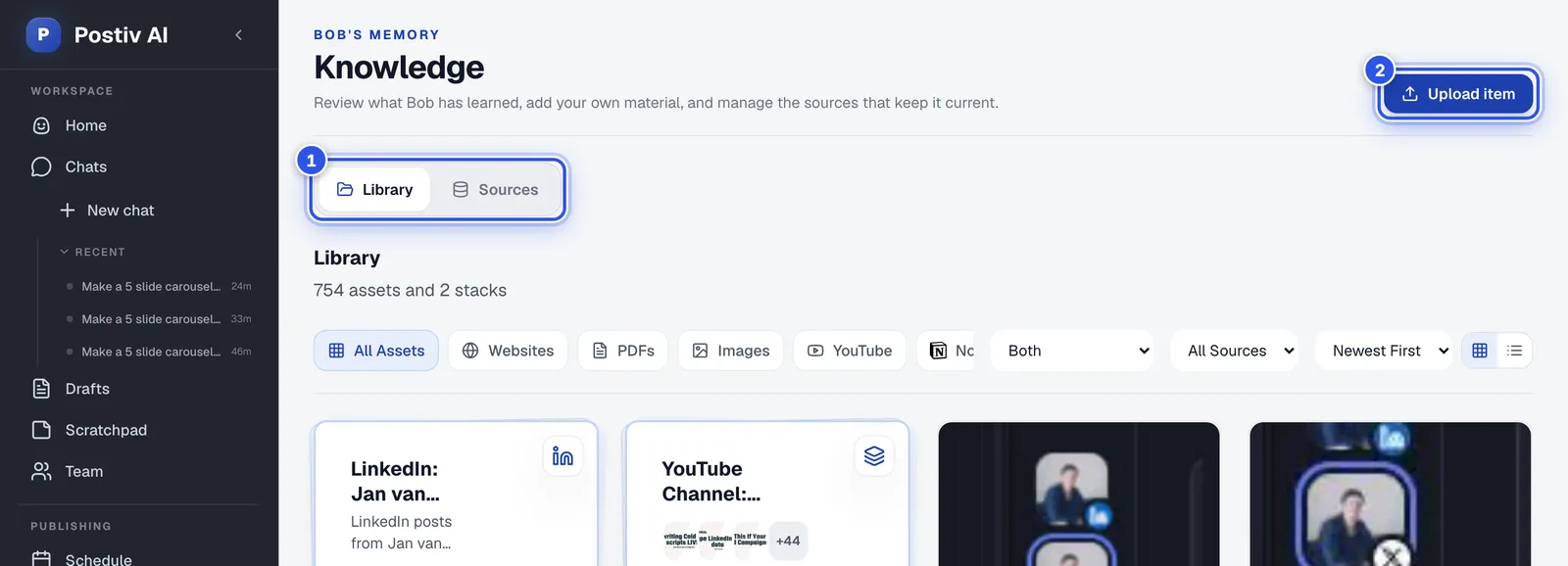
Task: Open the Newest First sort dropdown
Action: pyautogui.click(x=1384, y=351)
